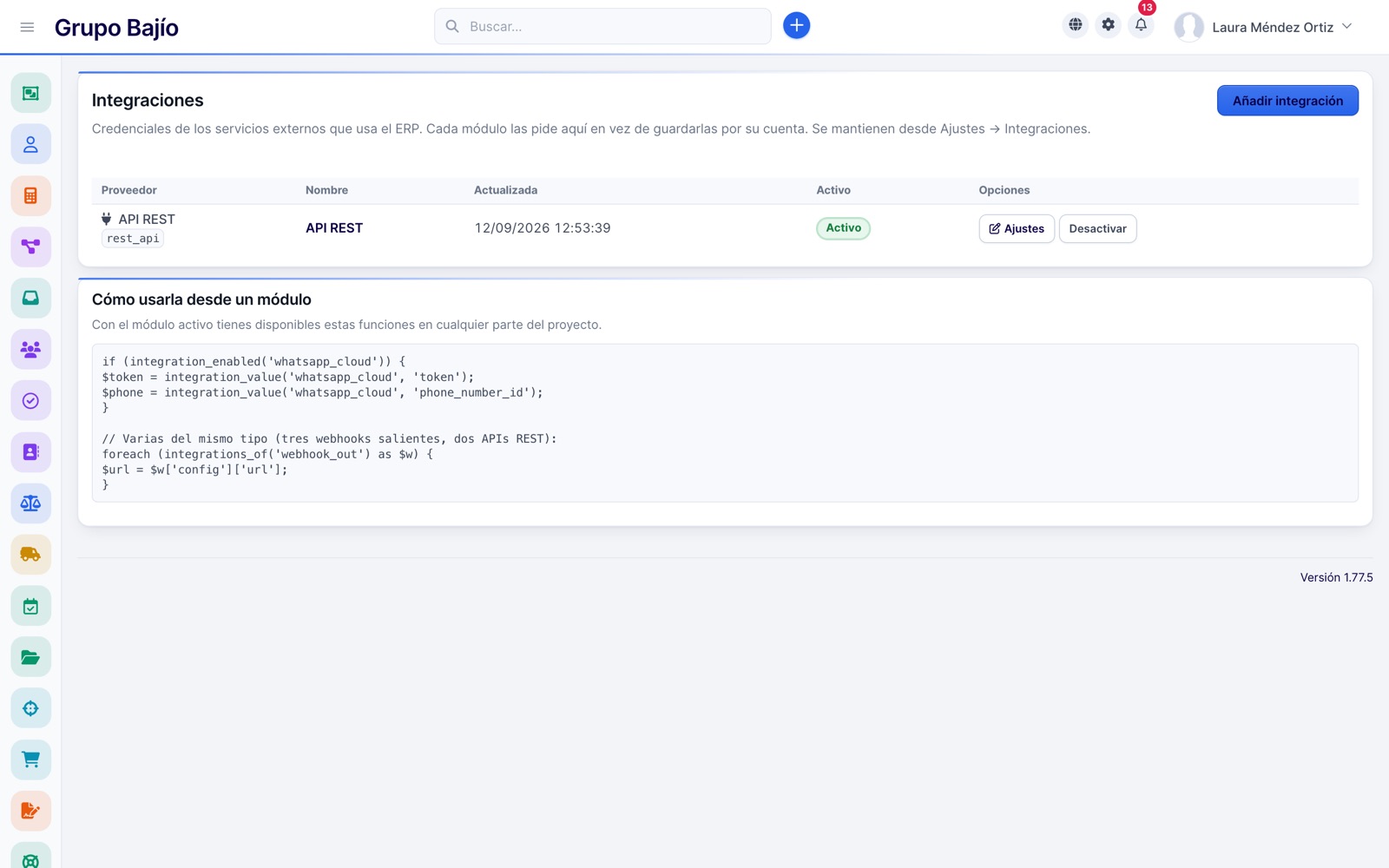Click the Versión 1.77.5 footer text
The width and height of the screenshot is (1389, 868).
[1336, 577]
